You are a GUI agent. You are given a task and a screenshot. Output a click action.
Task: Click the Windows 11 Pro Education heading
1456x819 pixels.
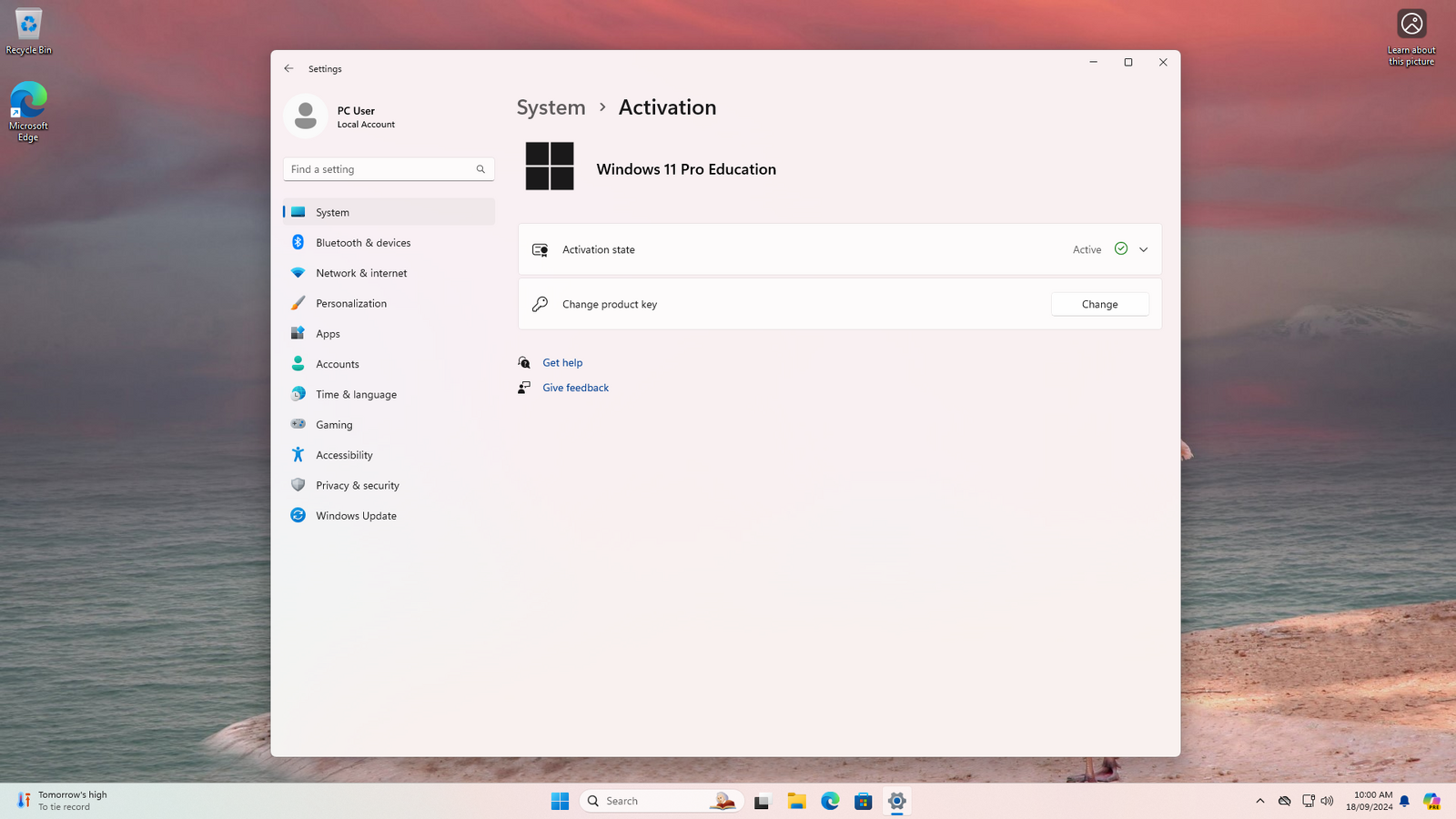point(686,169)
